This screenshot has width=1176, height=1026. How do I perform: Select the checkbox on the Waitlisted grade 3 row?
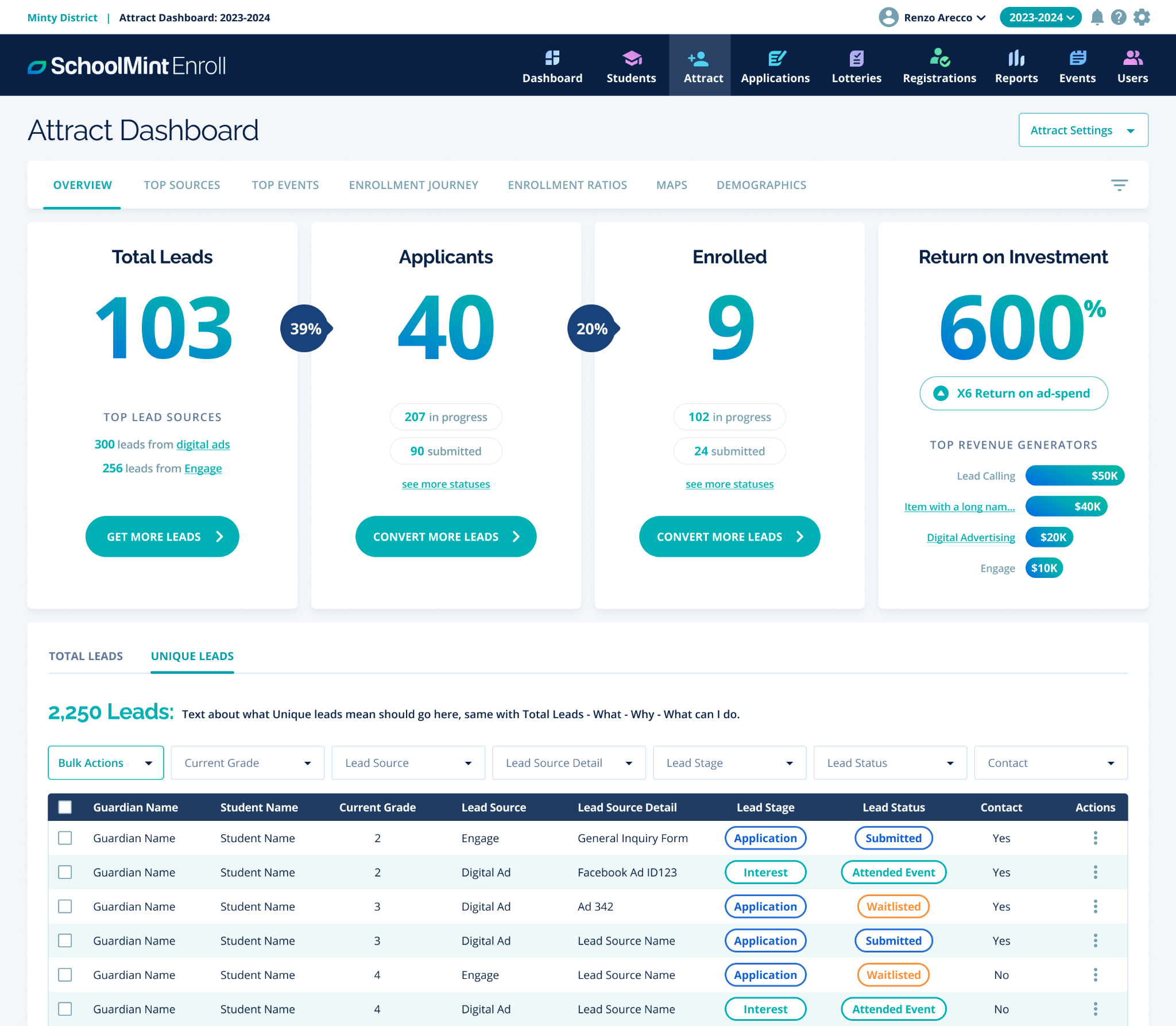click(65, 907)
